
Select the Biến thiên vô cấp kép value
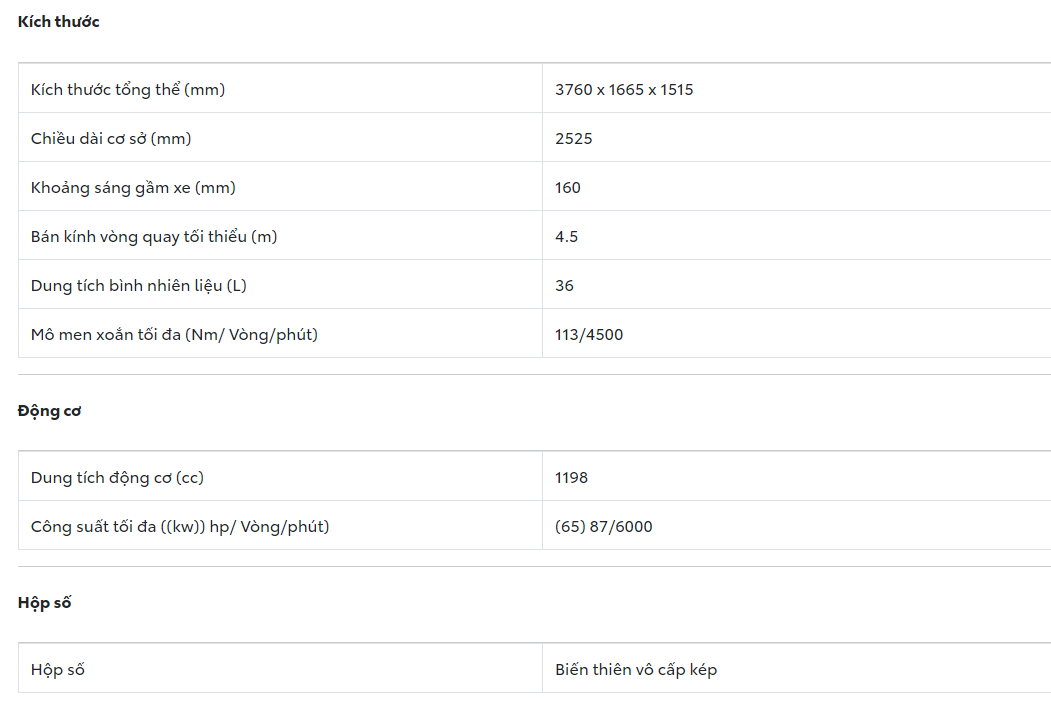[636, 670]
